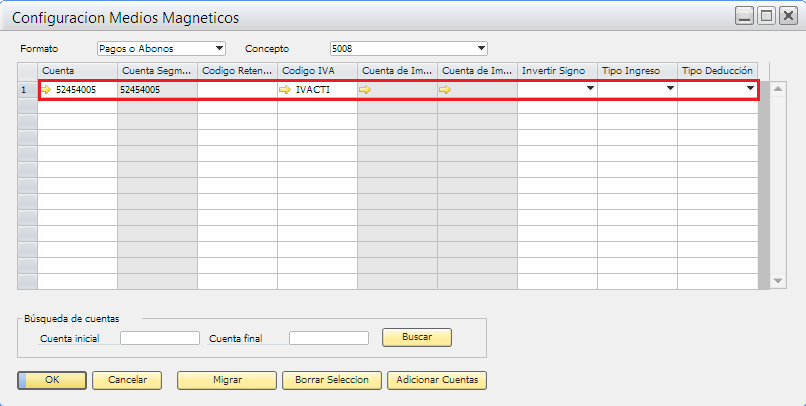Select row 1 via its row number header

[x=27, y=90]
